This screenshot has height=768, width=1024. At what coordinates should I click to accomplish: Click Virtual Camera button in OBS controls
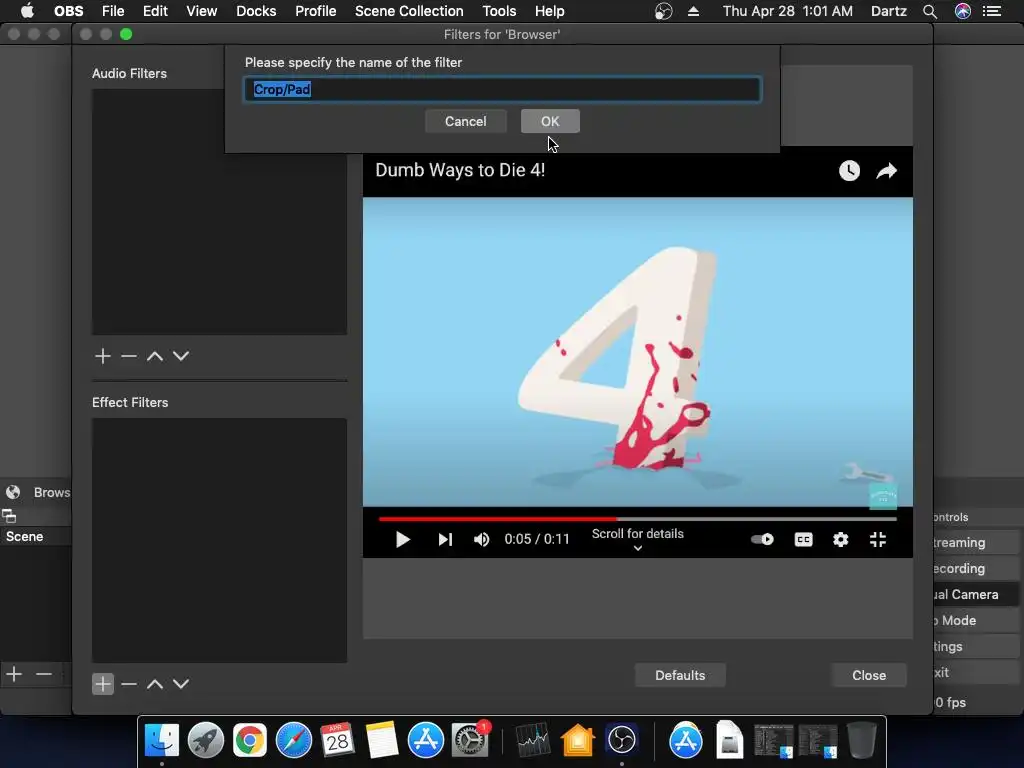pos(974,594)
